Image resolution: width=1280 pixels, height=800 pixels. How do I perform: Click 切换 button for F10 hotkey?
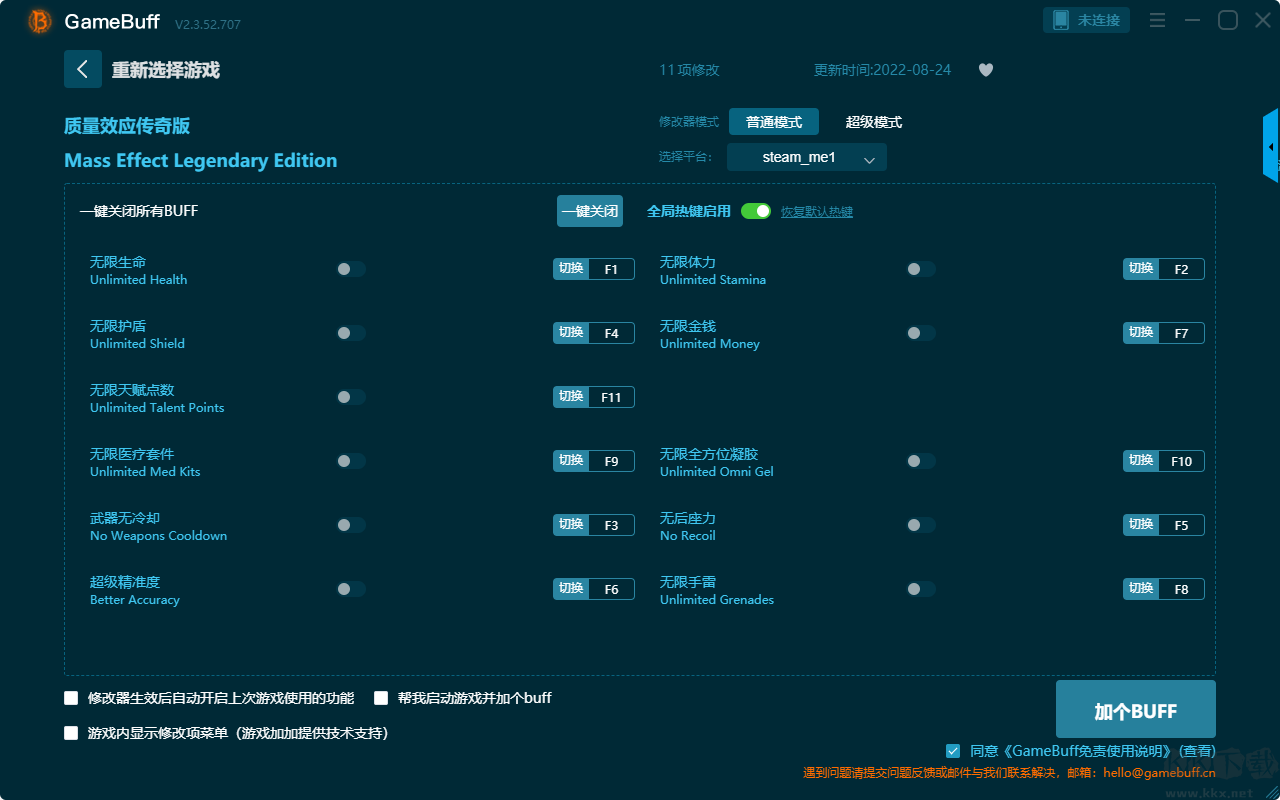[1141, 461]
